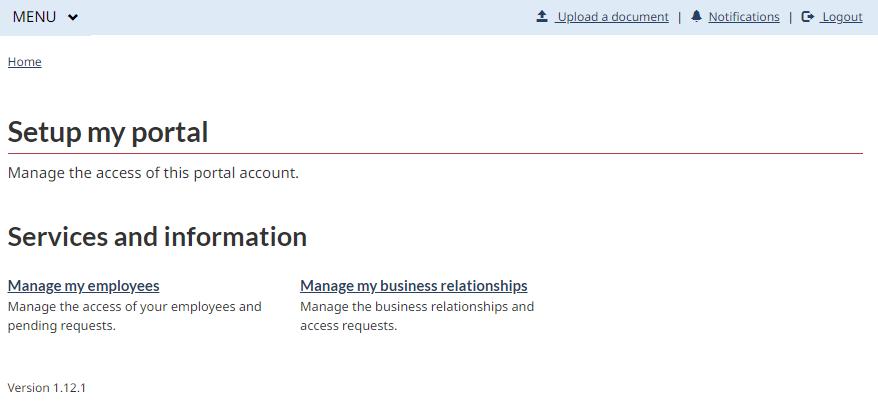Image resolution: width=878 pixels, height=404 pixels.
Task: Click the logout exit icon
Action: coord(808,16)
